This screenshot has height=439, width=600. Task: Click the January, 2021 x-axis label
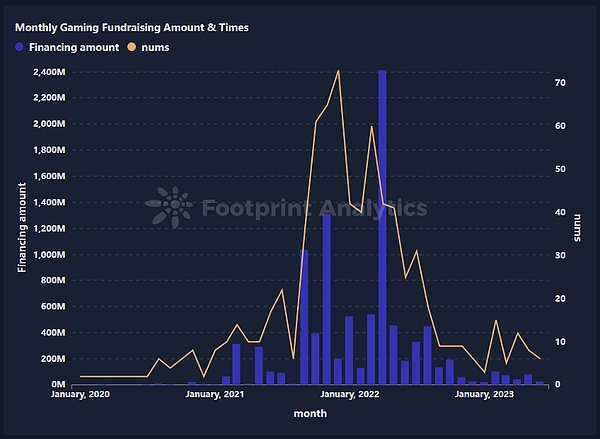(216, 395)
